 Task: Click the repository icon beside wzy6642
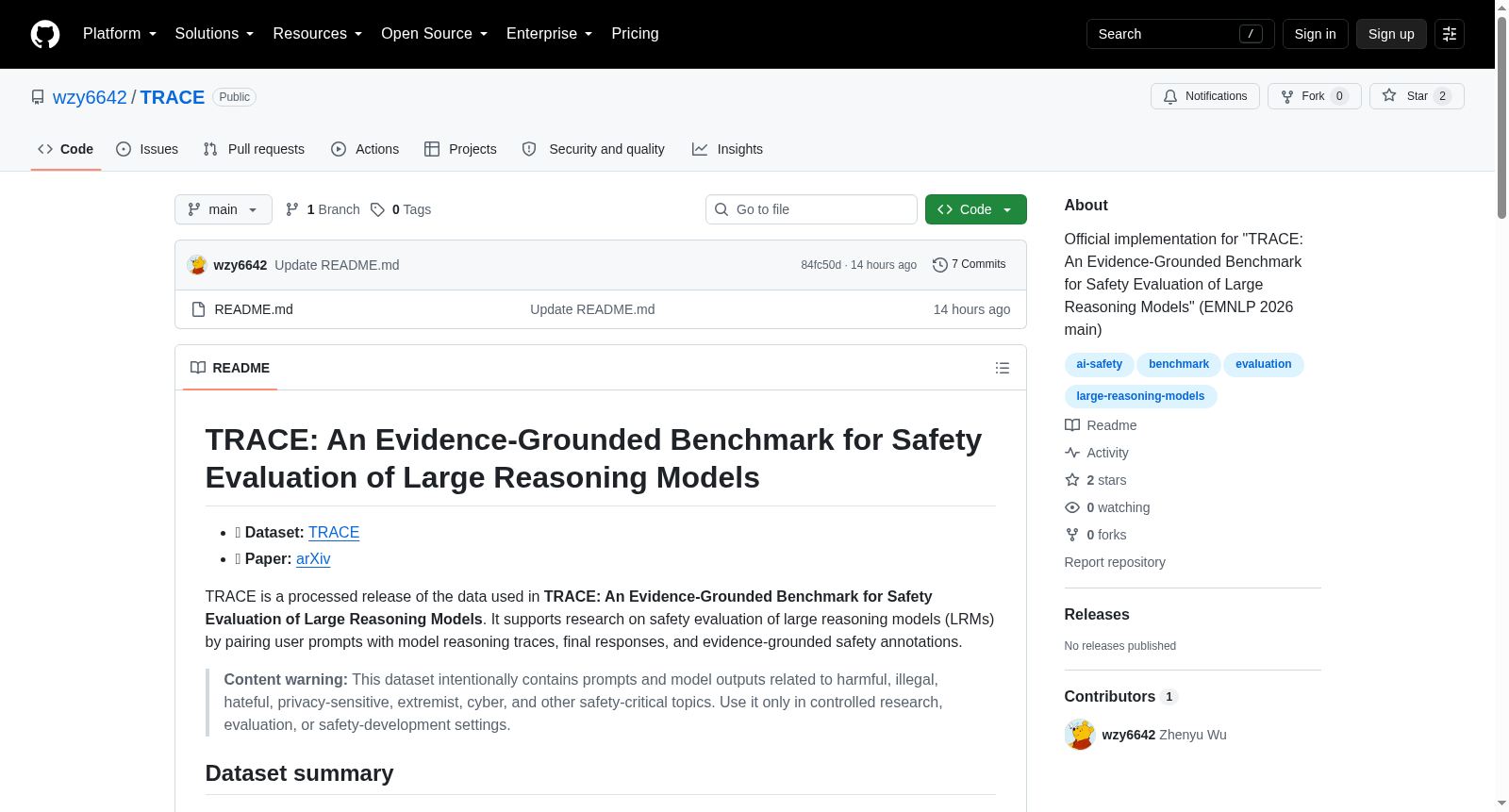tap(38, 97)
